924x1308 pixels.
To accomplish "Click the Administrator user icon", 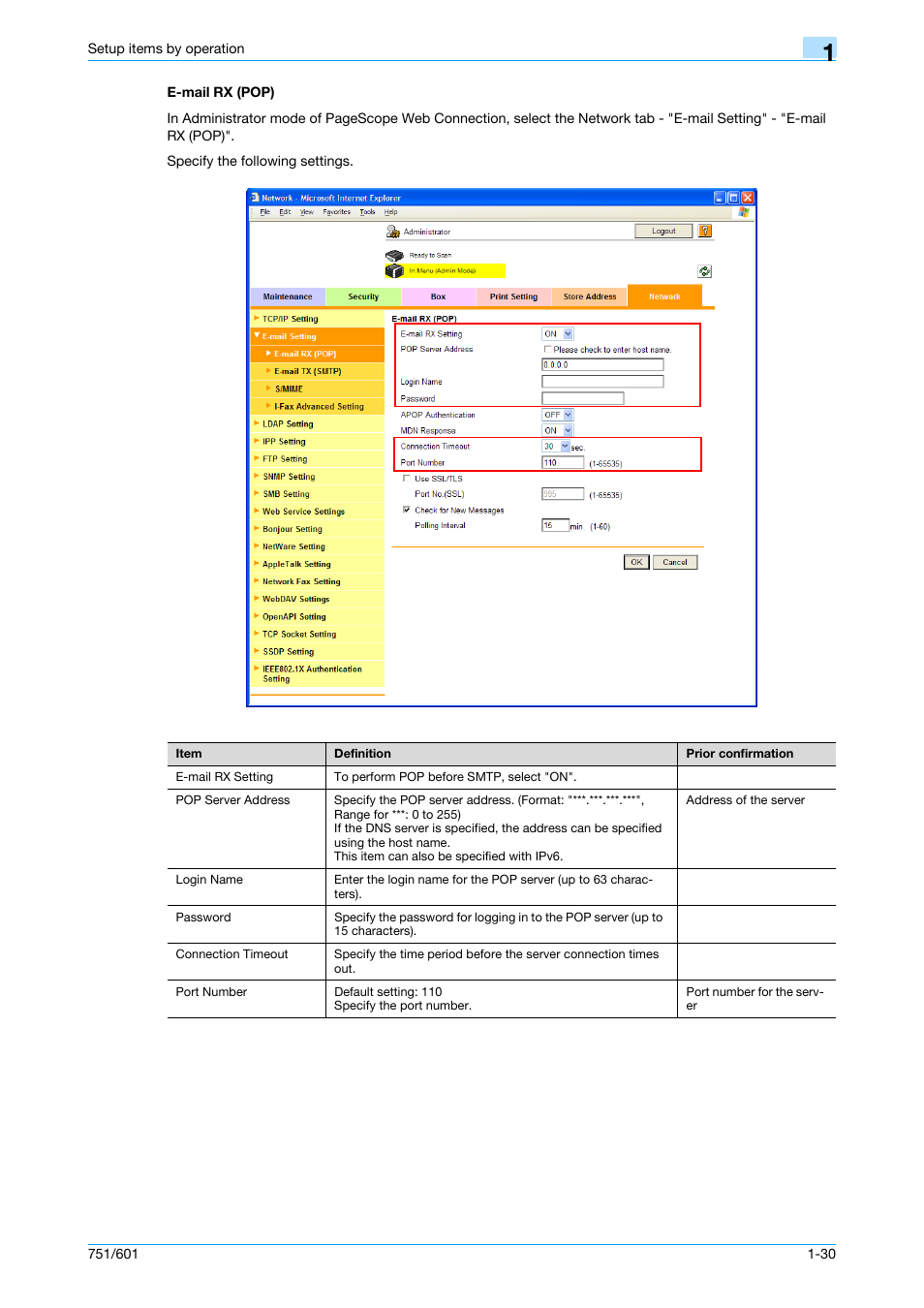I will 393,232.
